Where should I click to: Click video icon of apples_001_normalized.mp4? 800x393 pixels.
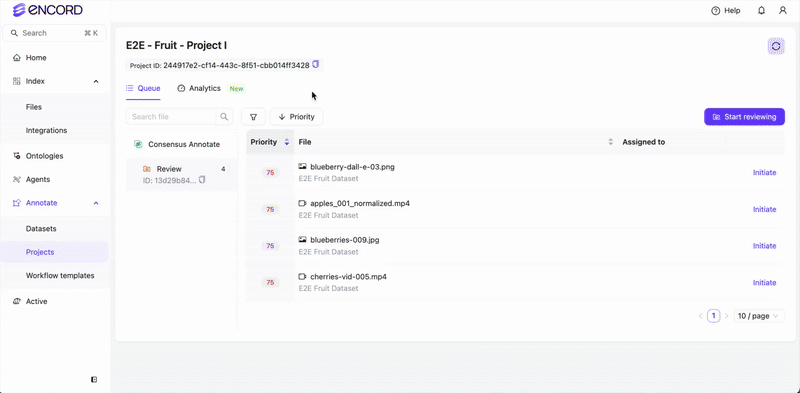click(x=303, y=203)
